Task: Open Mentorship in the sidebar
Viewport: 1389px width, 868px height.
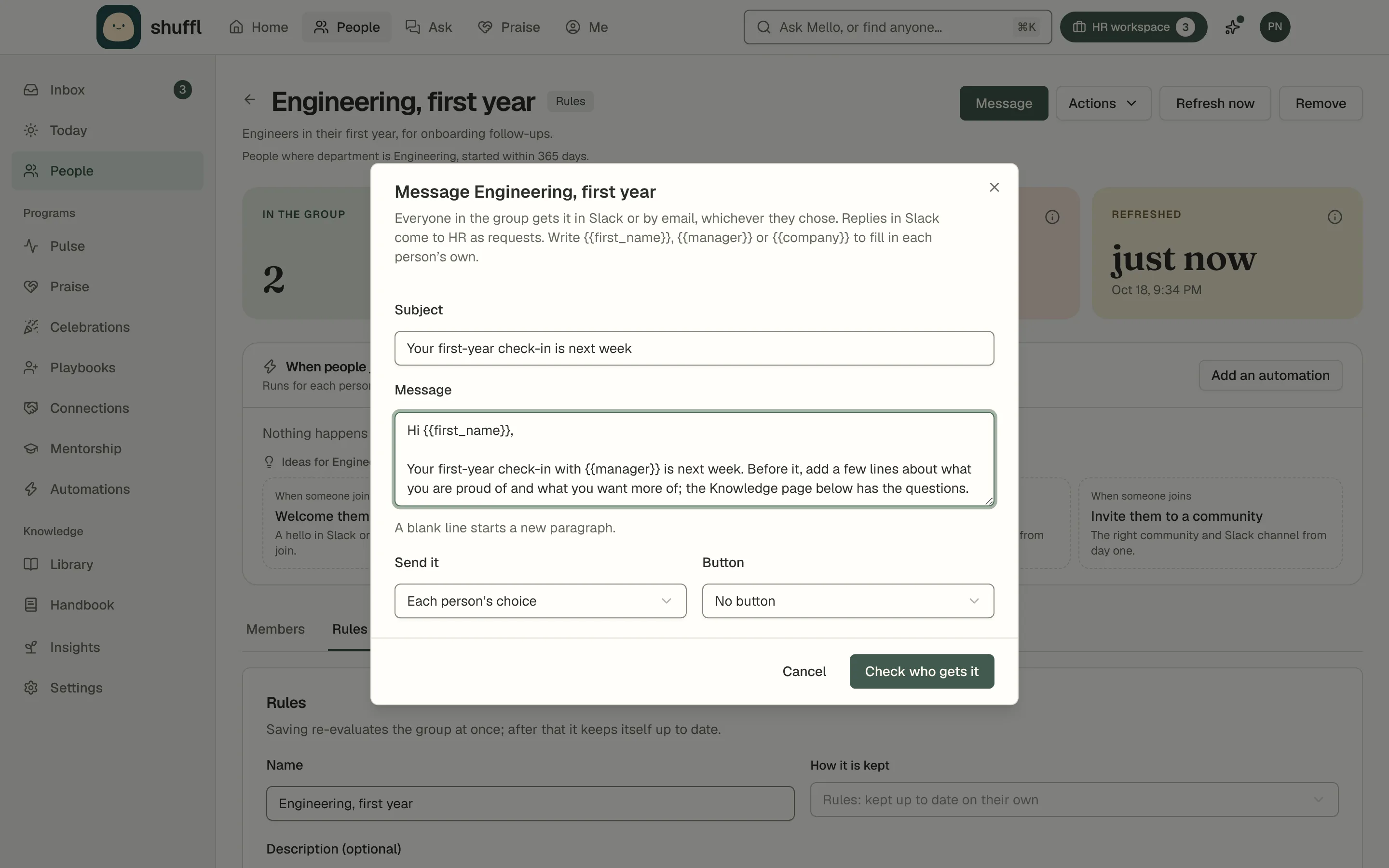Action: [108, 448]
